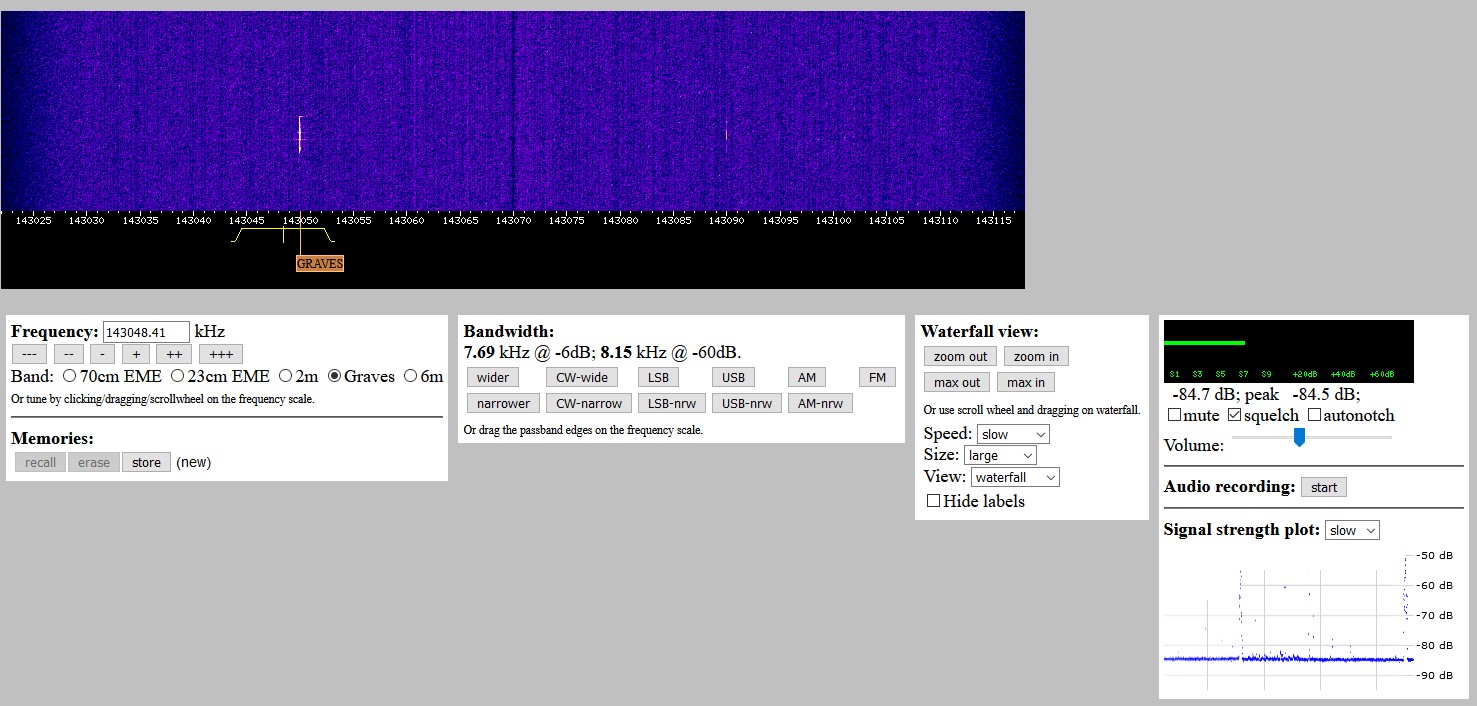Select AM-nrw mode

(x=819, y=403)
